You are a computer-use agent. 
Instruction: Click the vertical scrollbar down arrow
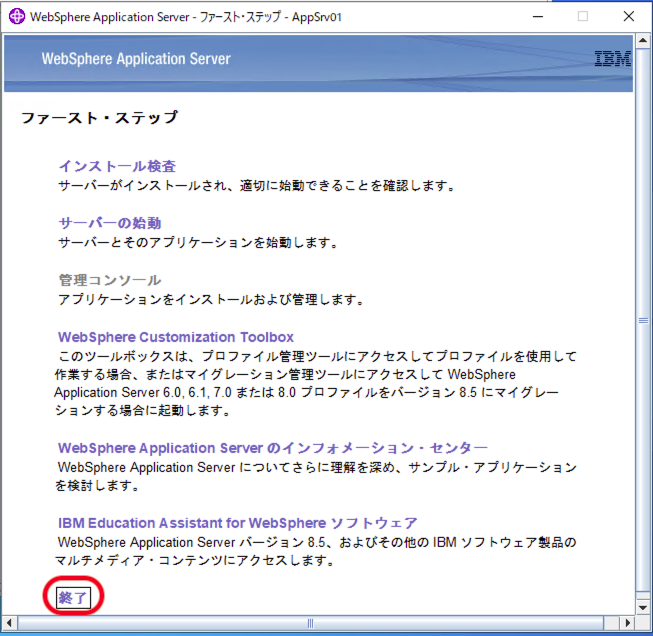pyautogui.click(x=643, y=607)
